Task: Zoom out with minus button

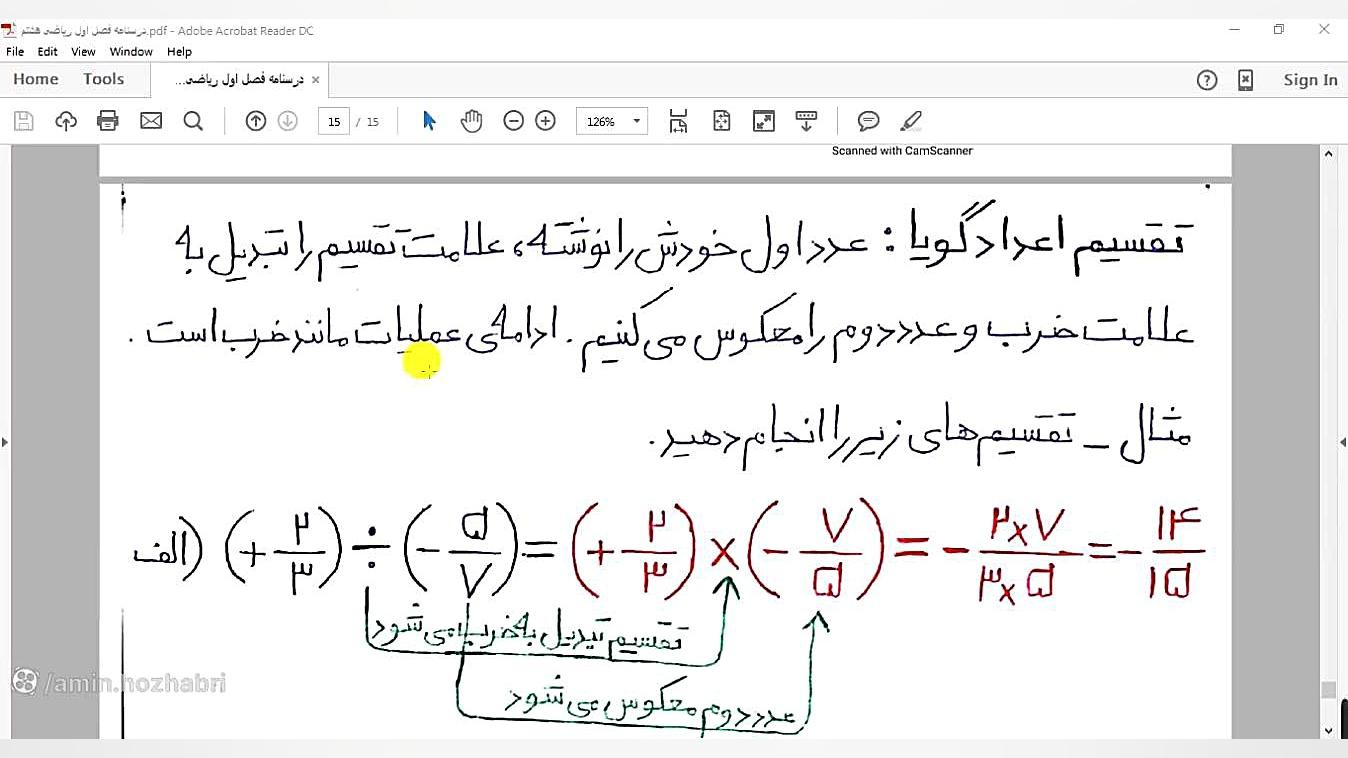Action: click(514, 121)
